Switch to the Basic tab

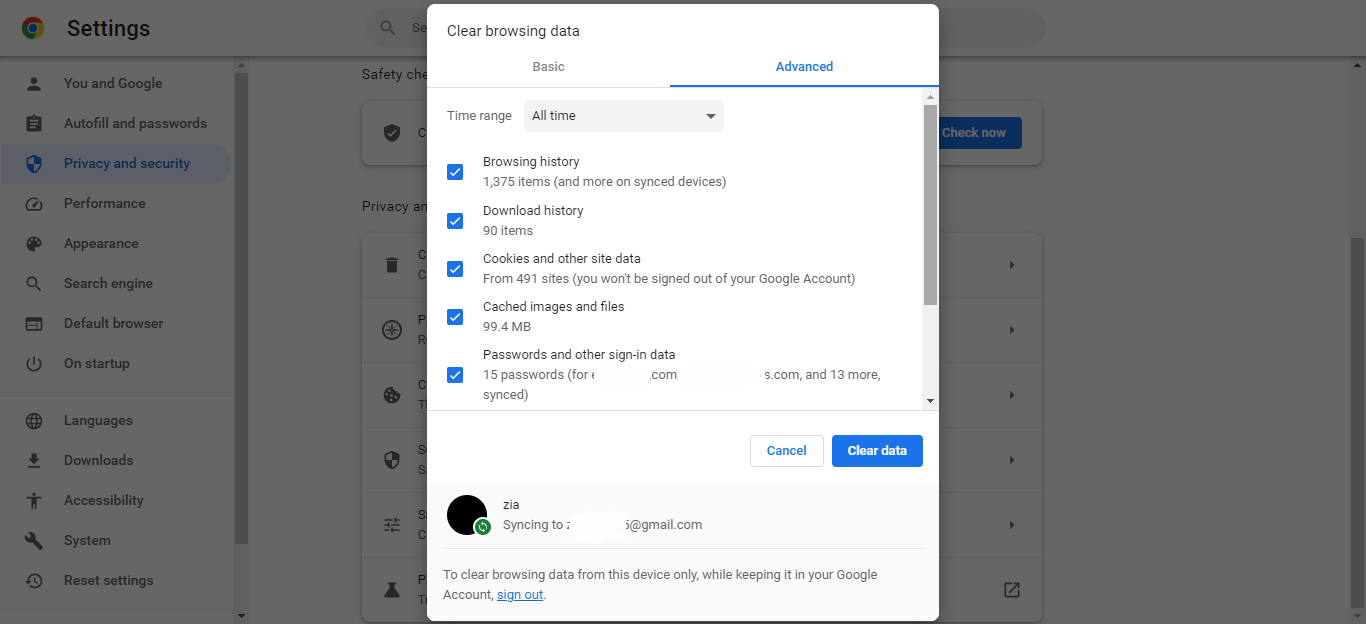coord(548,67)
